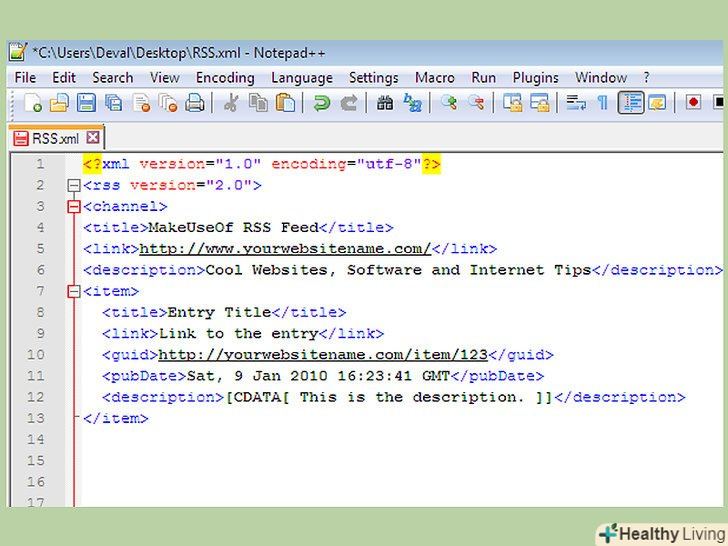Click the encoding="utf-8" attribute on line 1

(346, 164)
